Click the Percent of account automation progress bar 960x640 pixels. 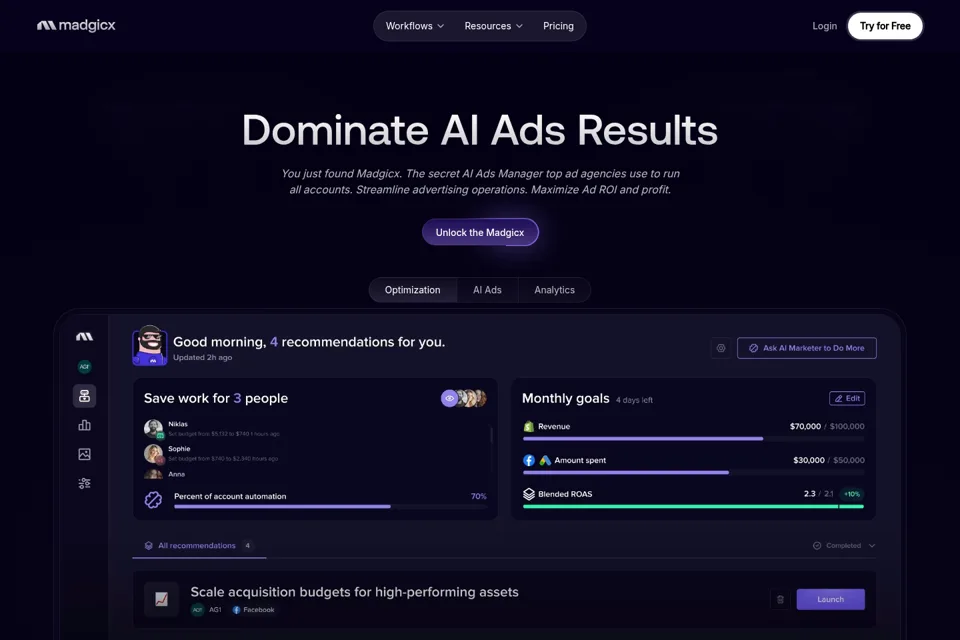pos(330,506)
